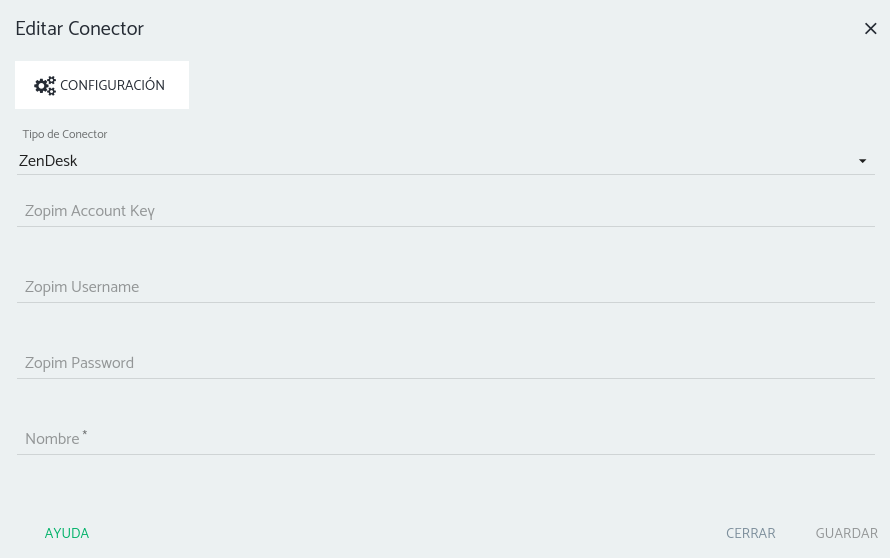Click the Zopim Username placeholder text
Viewport: 890px width, 558px height.
point(82,287)
